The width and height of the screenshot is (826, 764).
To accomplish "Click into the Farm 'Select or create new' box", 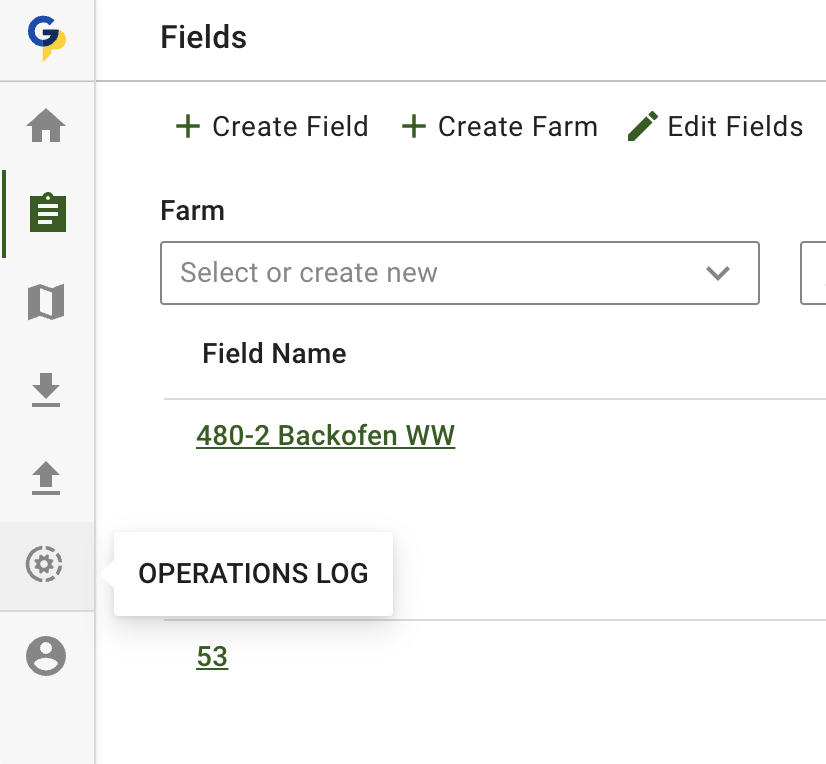I will pos(430,273).
